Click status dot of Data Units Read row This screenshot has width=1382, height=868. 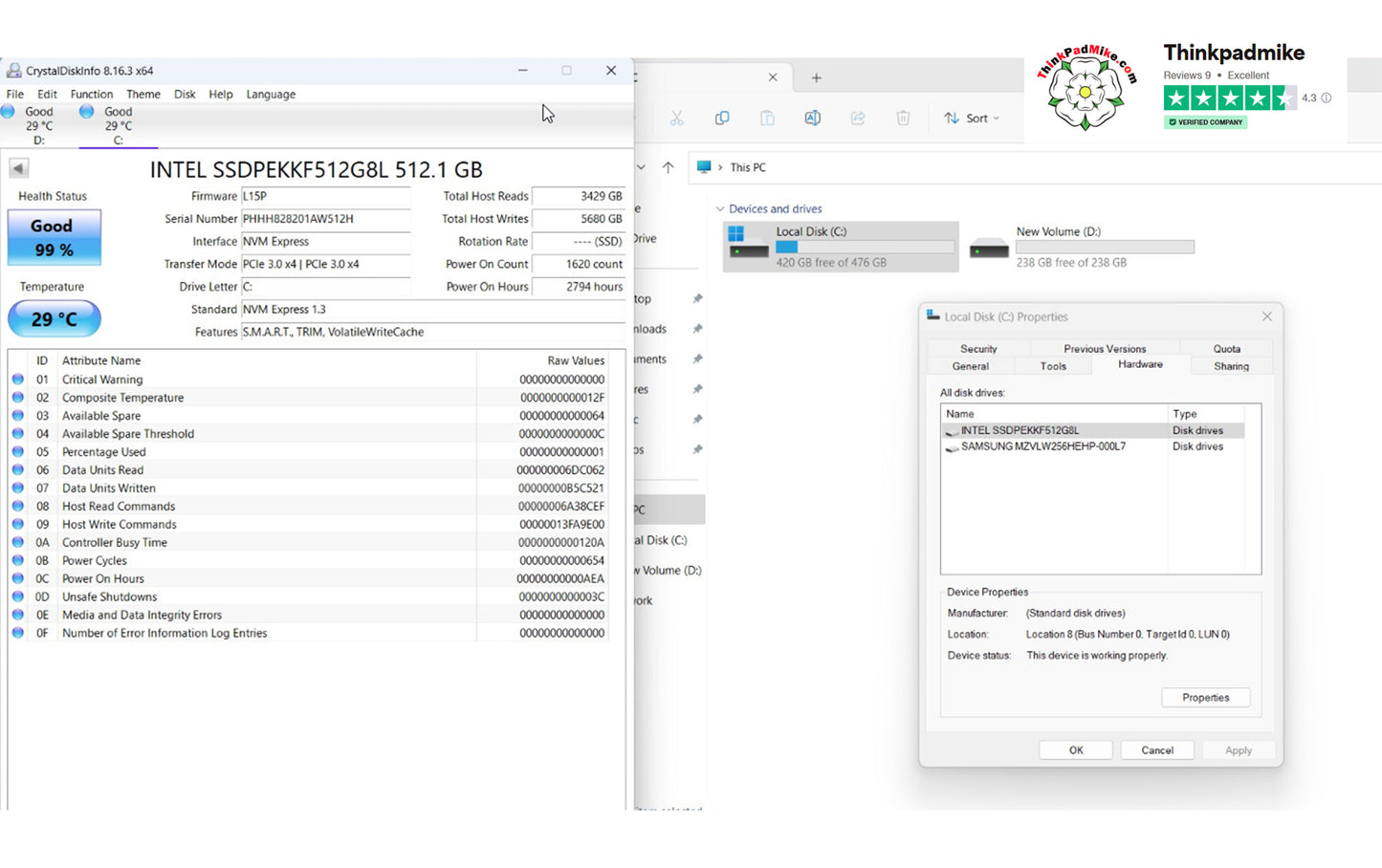pos(18,470)
